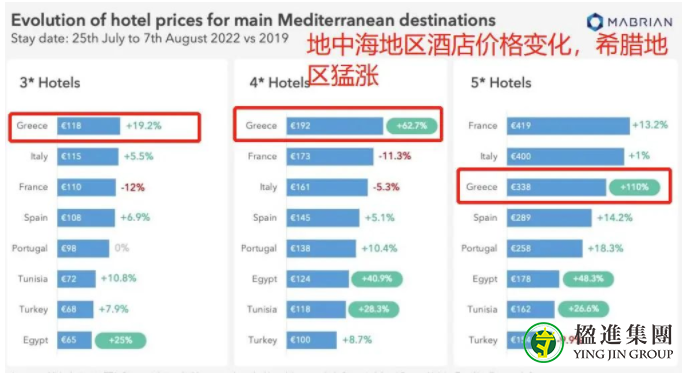Click the Ying Jin Group circular logo
Screen dimensions: 683x373
click(543, 342)
